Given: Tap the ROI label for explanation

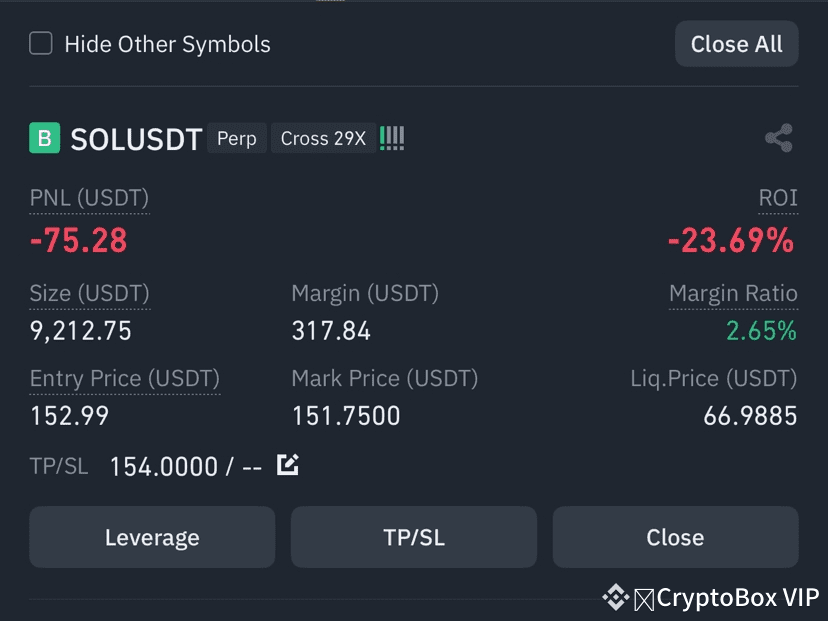Looking at the screenshot, I should (778, 198).
